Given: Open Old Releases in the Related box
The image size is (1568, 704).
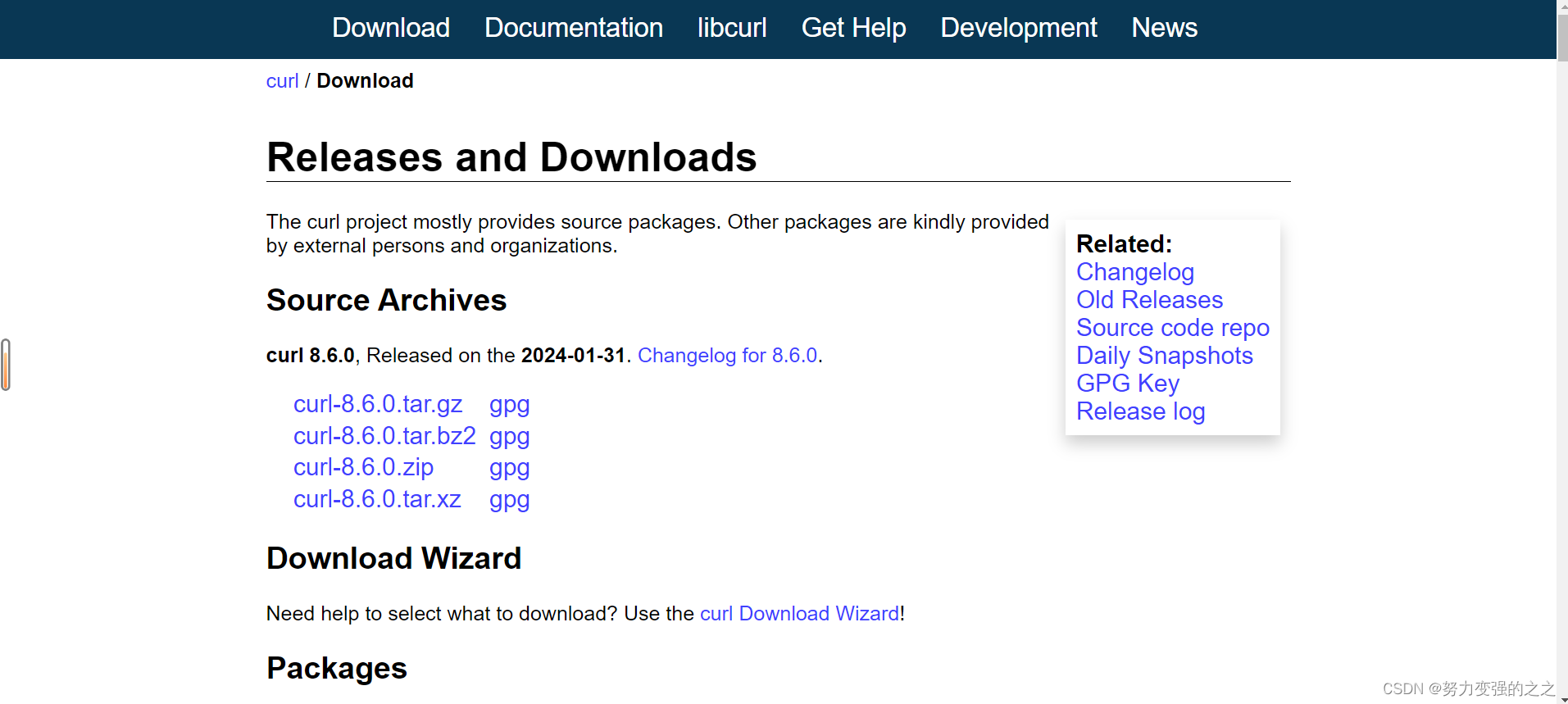Looking at the screenshot, I should (x=1150, y=300).
